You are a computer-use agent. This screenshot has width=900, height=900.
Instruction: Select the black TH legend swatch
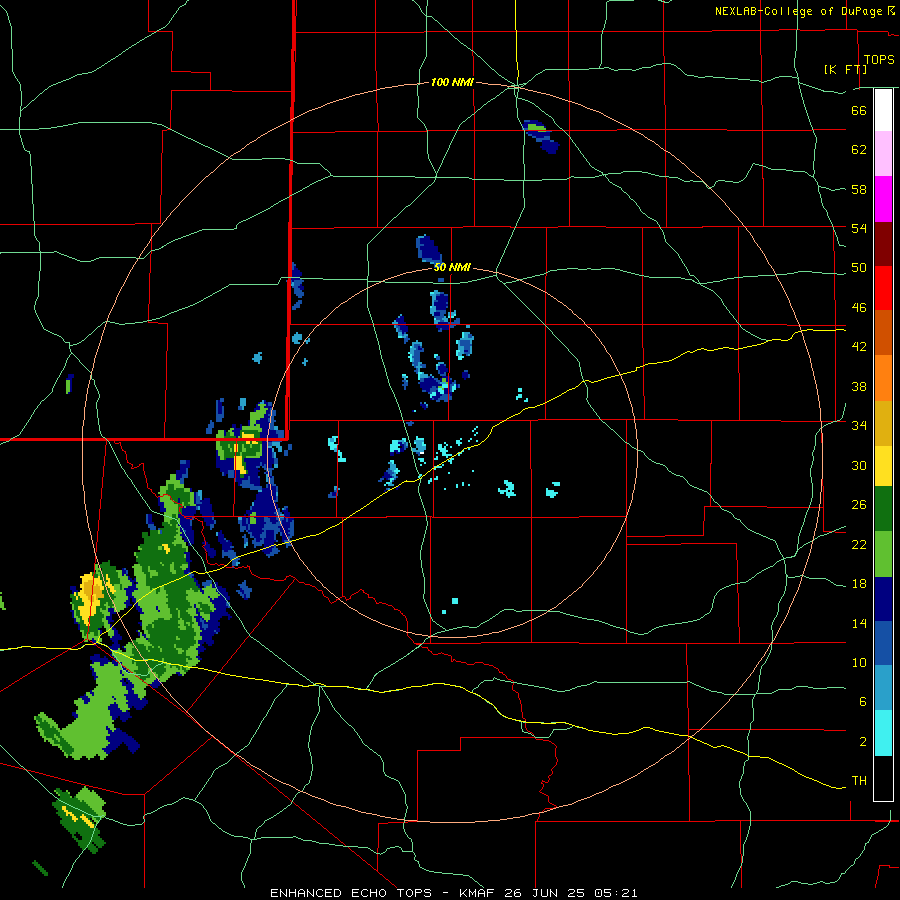pyautogui.click(x=883, y=778)
